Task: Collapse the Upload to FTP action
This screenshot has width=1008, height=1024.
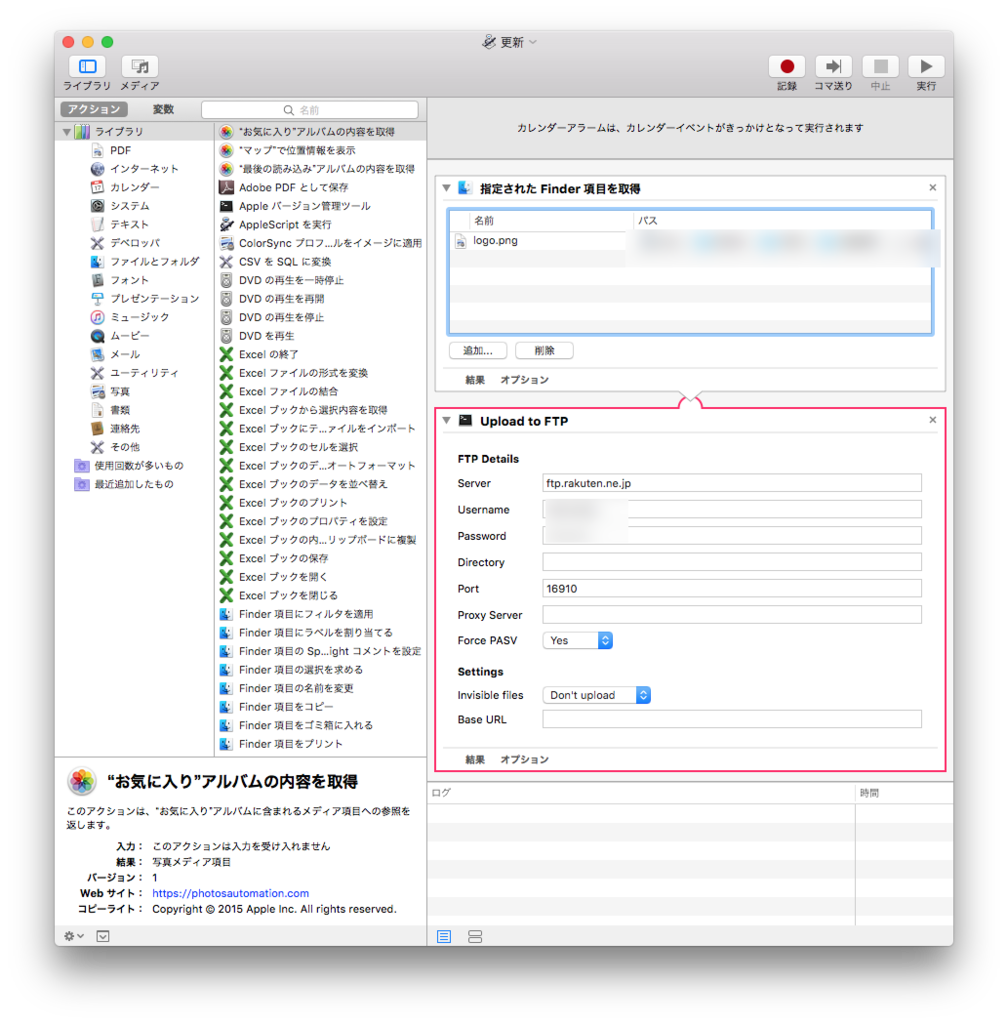Action: pyautogui.click(x=447, y=421)
